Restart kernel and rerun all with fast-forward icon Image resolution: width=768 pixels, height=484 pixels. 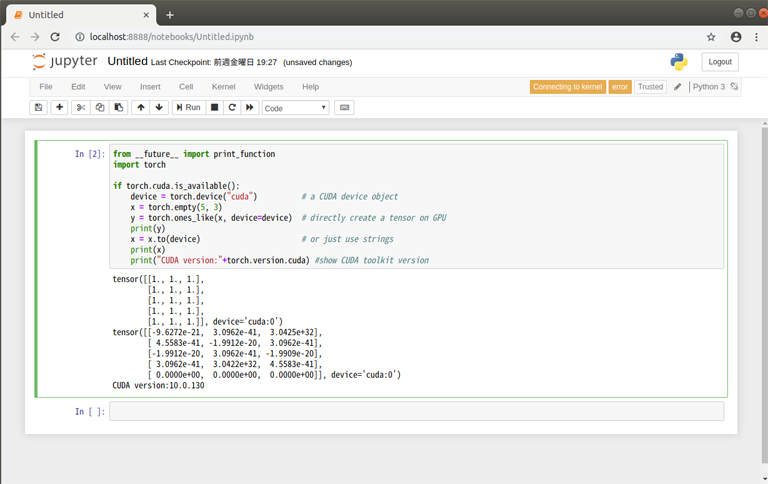click(x=250, y=107)
